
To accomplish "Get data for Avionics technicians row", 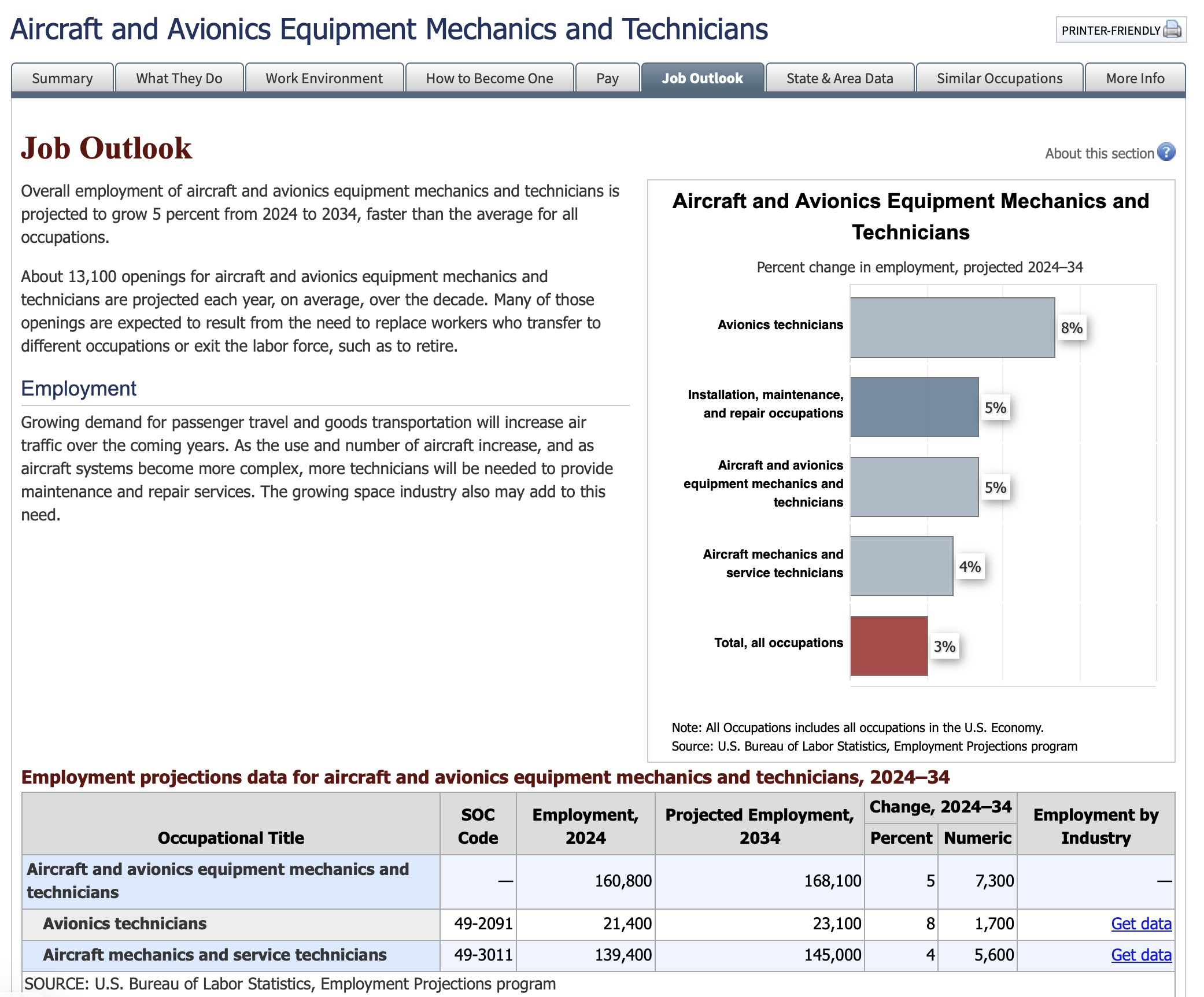I will 1141,924.
